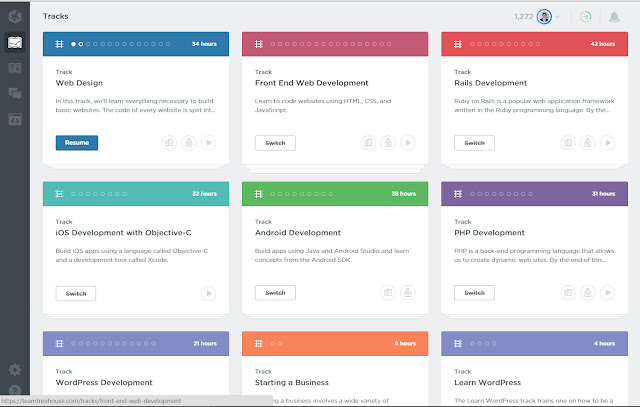Image resolution: width=640 pixels, height=407 pixels.
Task: Open the WordPress Development title
Action: click(104, 383)
